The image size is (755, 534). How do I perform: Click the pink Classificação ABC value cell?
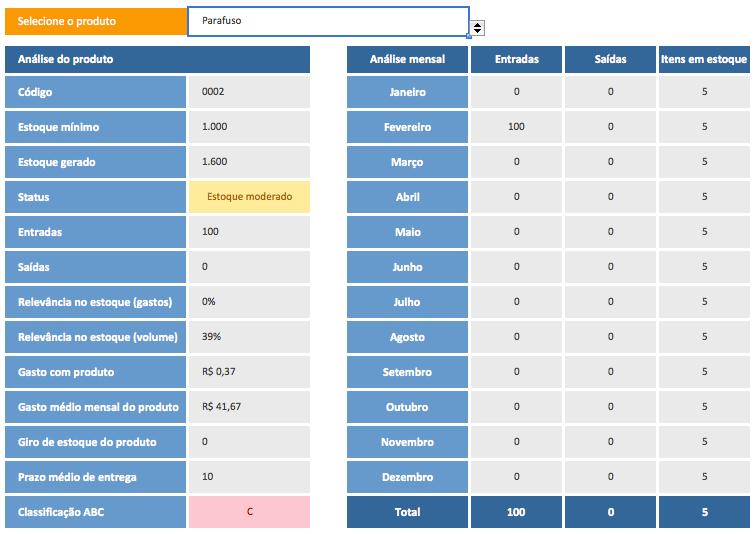(x=249, y=512)
